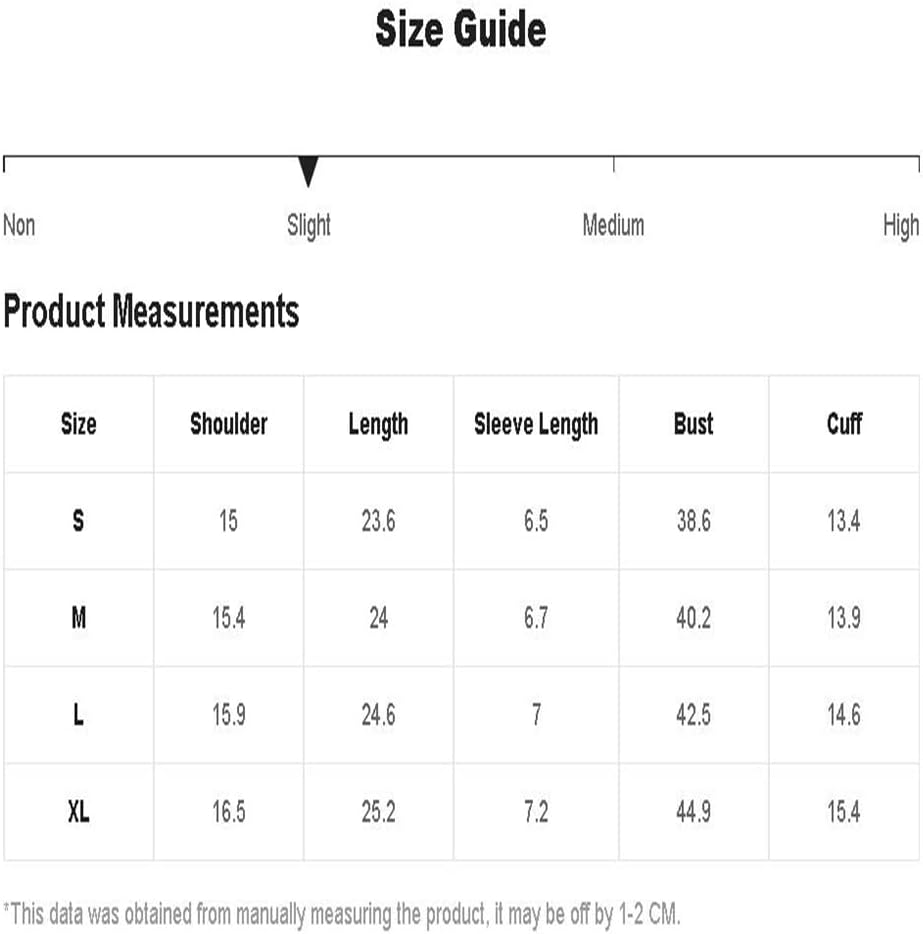Select the L size row label

coord(78,714)
